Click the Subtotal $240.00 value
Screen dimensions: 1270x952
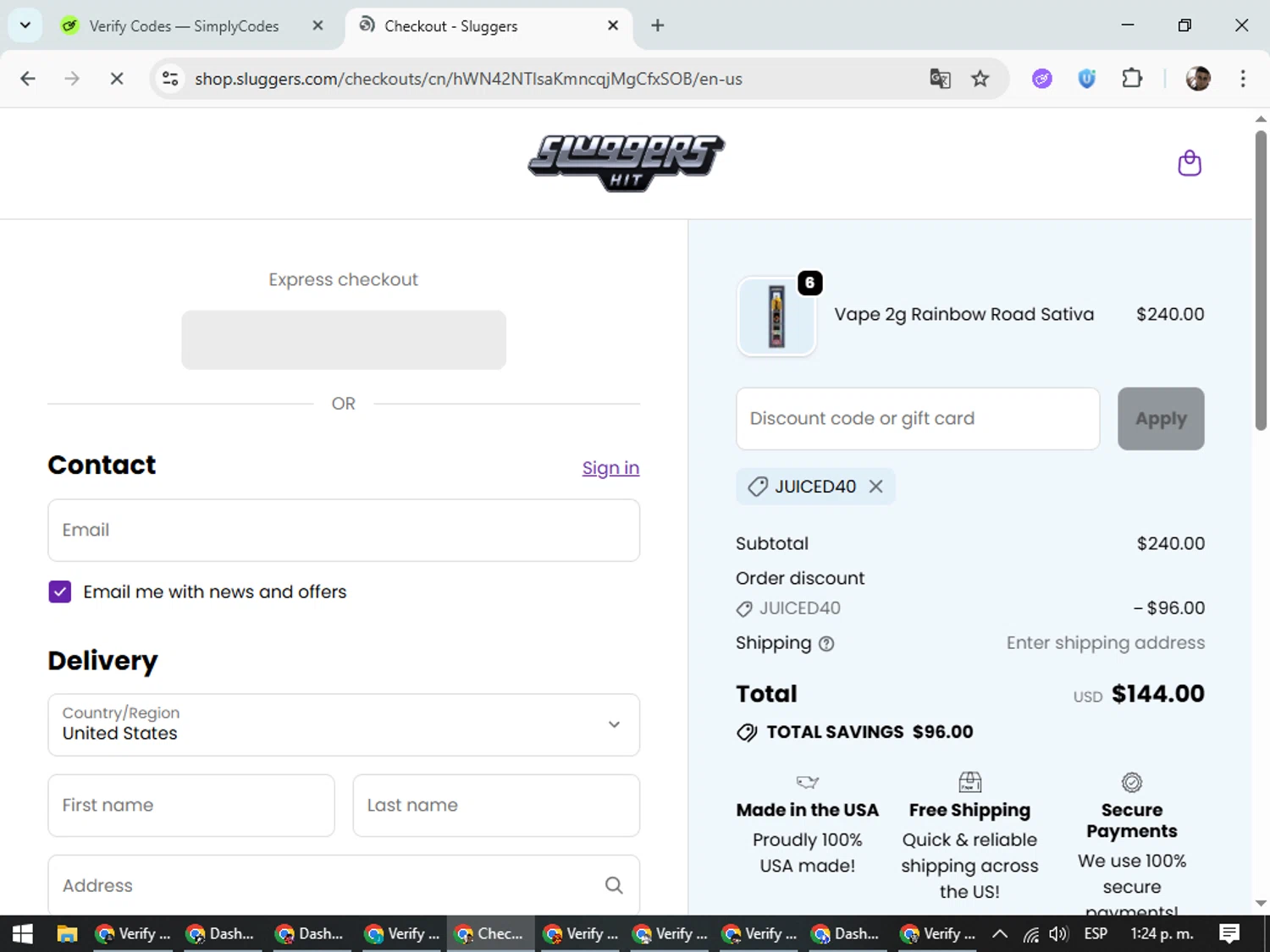point(1170,543)
